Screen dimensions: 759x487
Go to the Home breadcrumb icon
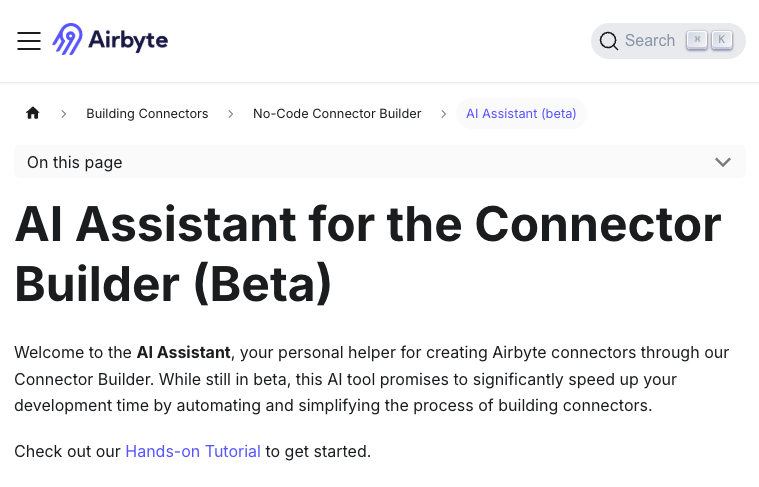pos(33,113)
